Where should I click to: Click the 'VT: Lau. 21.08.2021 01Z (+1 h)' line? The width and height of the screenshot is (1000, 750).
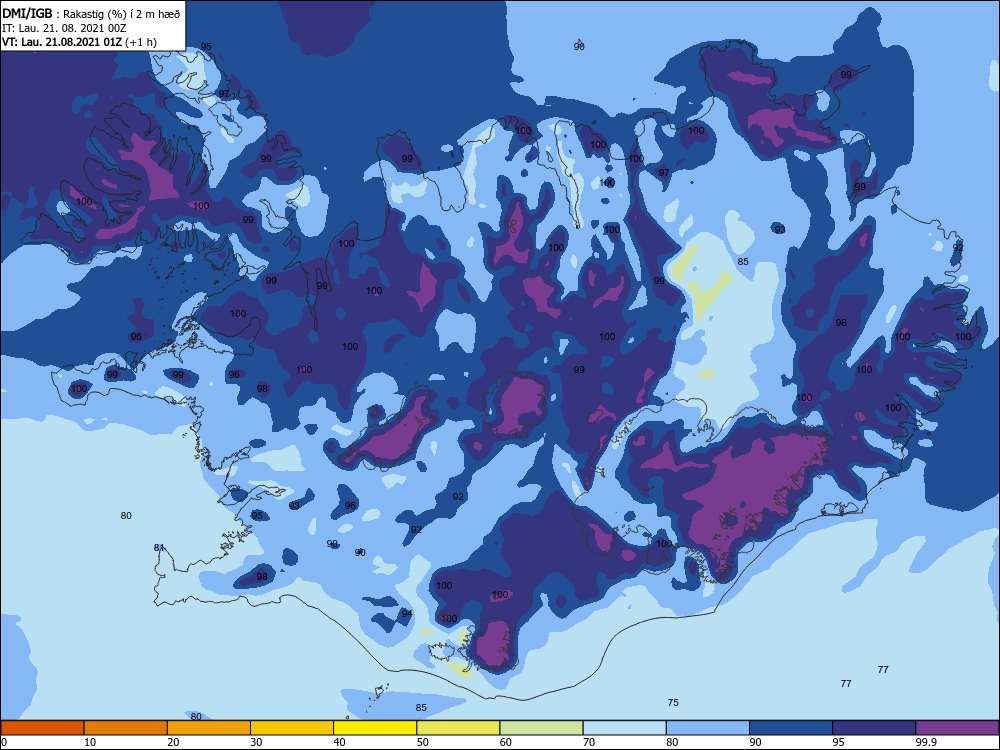[79, 42]
